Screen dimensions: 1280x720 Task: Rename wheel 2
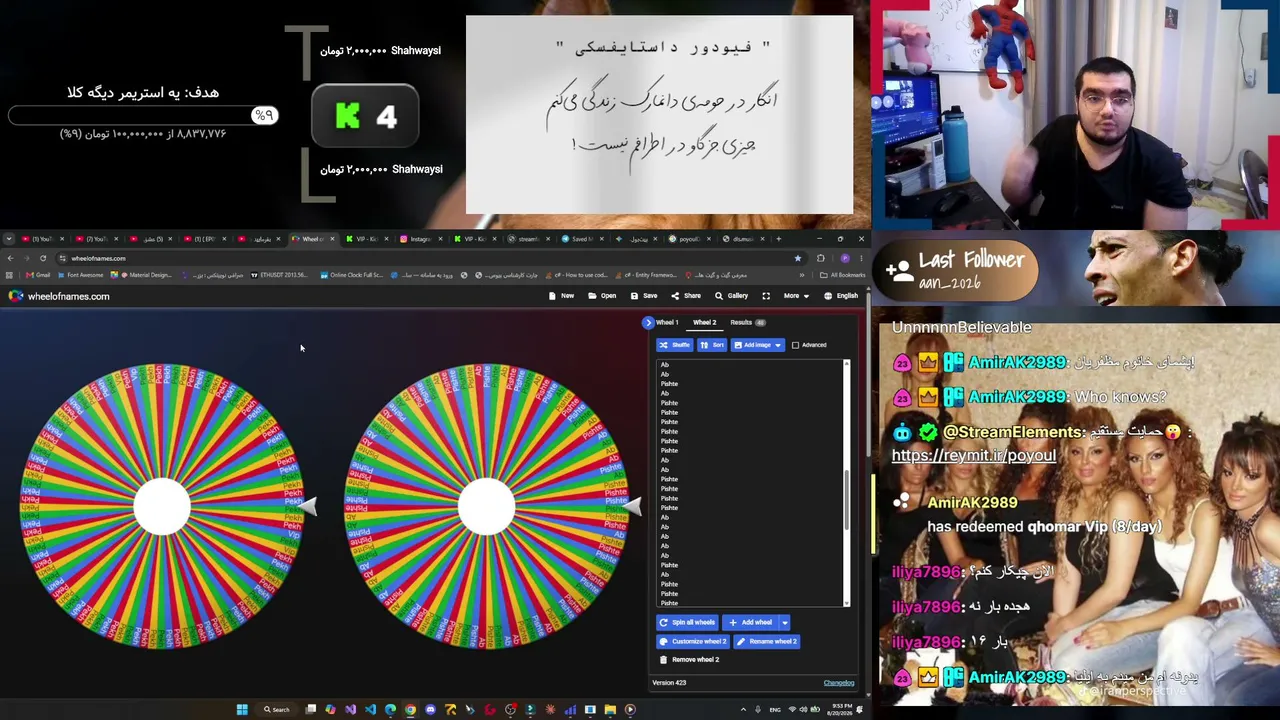coord(767,641)
